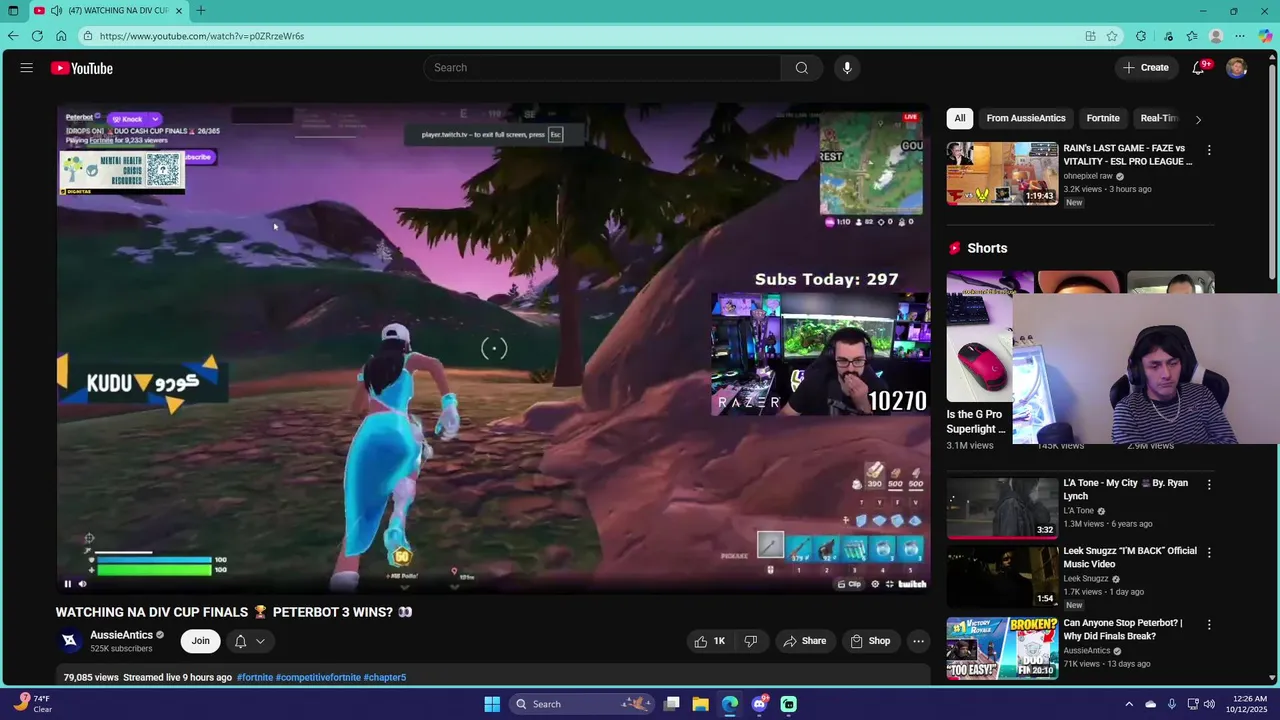Click the browser back arrow
This screenshot has width=1280, height=720.
(x=13, y=36)
